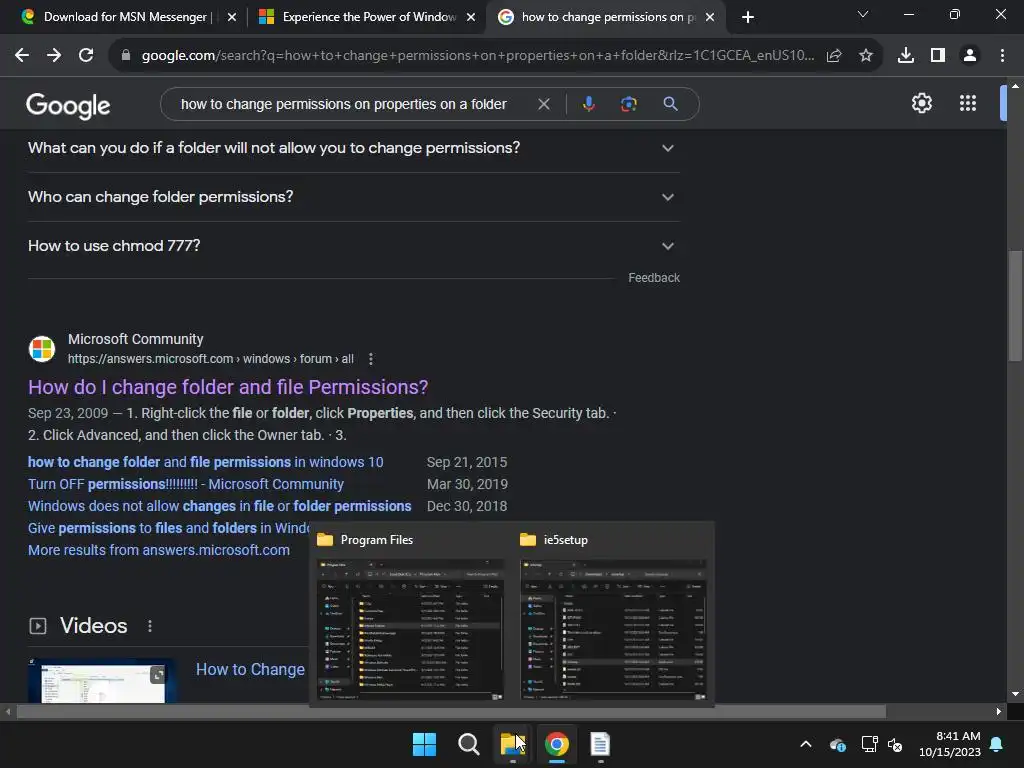1024x768 pixels.
Task: Open 'How do I change folder and file Permissions?'
Action: (228, 387)
